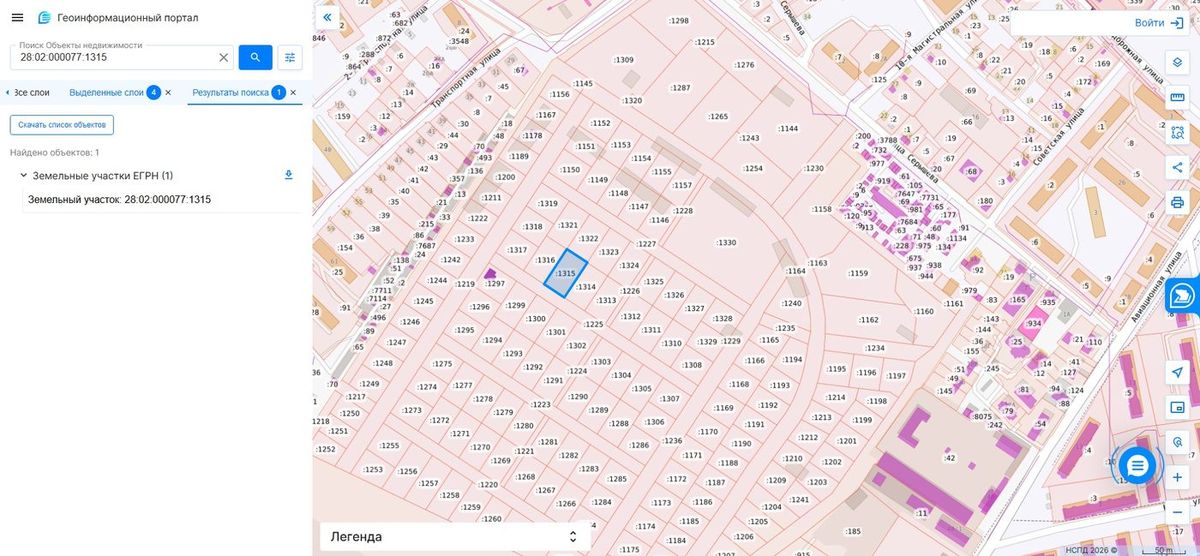Click Скачать список объектов button
This screenshot has height=556, width=1200.
tap(62, 124)
